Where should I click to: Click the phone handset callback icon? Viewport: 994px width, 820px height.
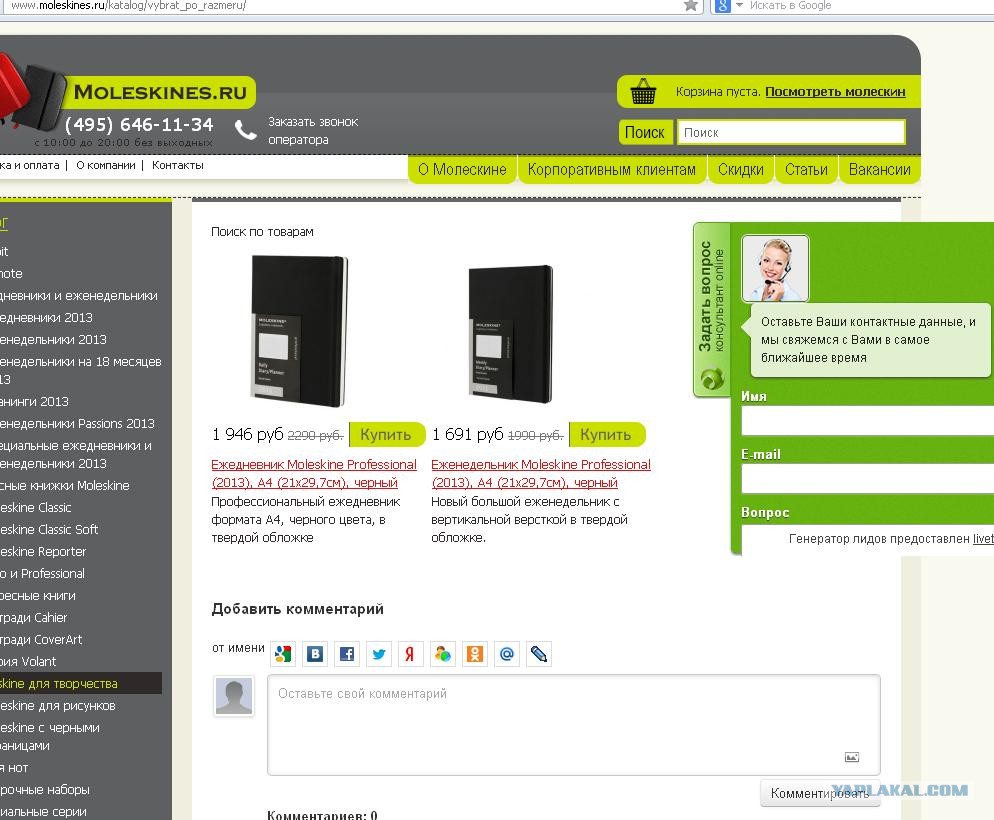point(245,130)
